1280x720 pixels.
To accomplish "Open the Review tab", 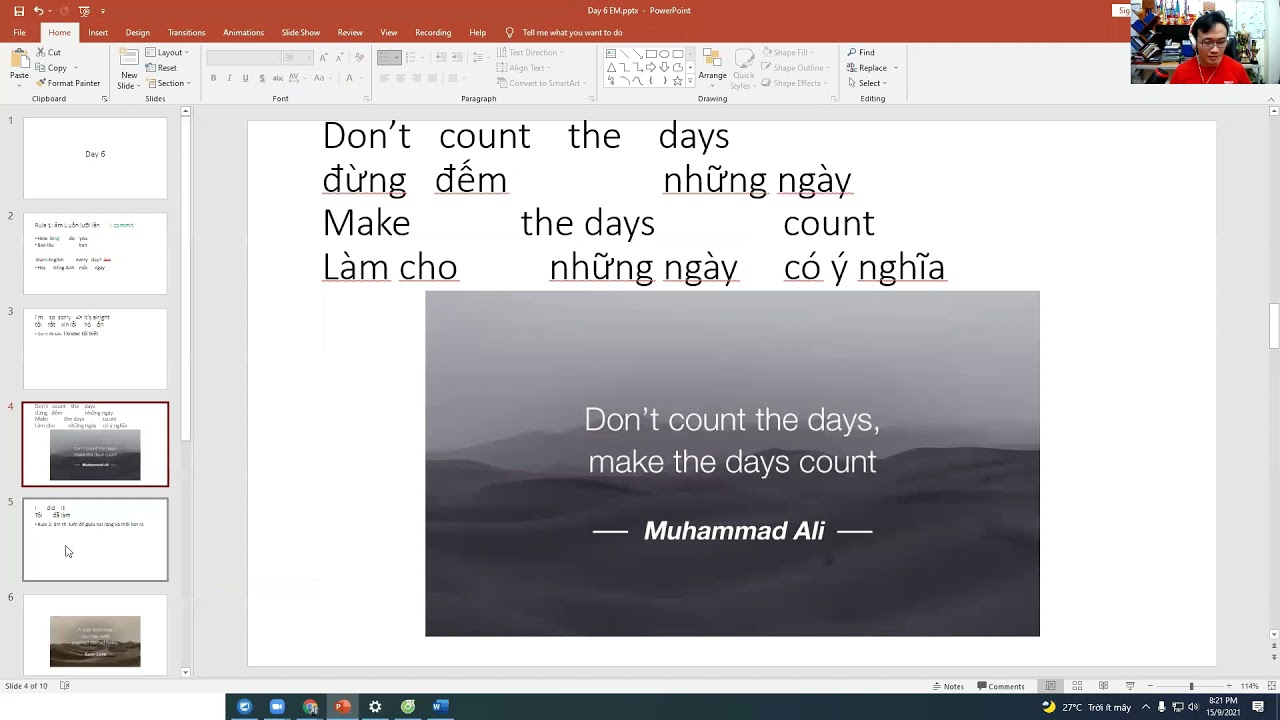I will pyautogui.click(x=350, y=32).
